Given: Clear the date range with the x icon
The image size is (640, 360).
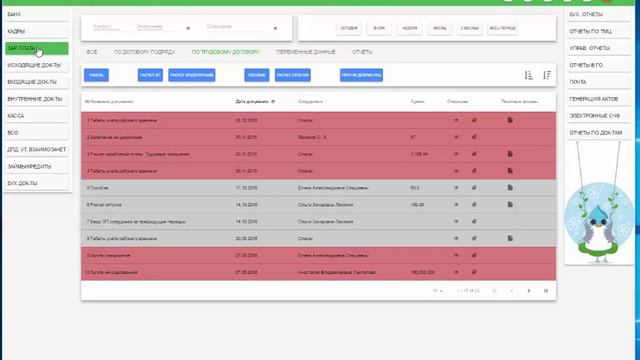Looking at the screenshot, I should click(x=188, y=28).
